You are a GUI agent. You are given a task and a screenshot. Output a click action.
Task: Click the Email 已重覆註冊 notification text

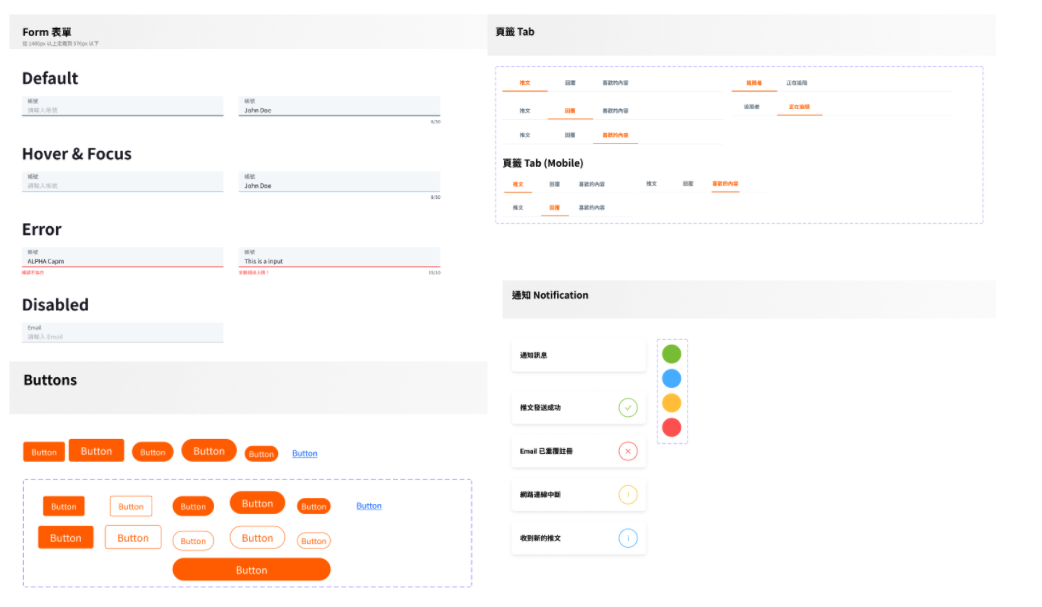[x=546, y=451]
